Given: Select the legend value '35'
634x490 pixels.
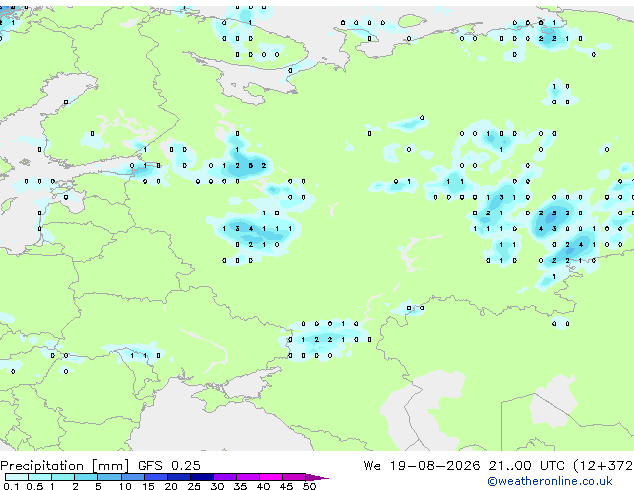Looking at the screenshot, I should [x=240, y=486].
